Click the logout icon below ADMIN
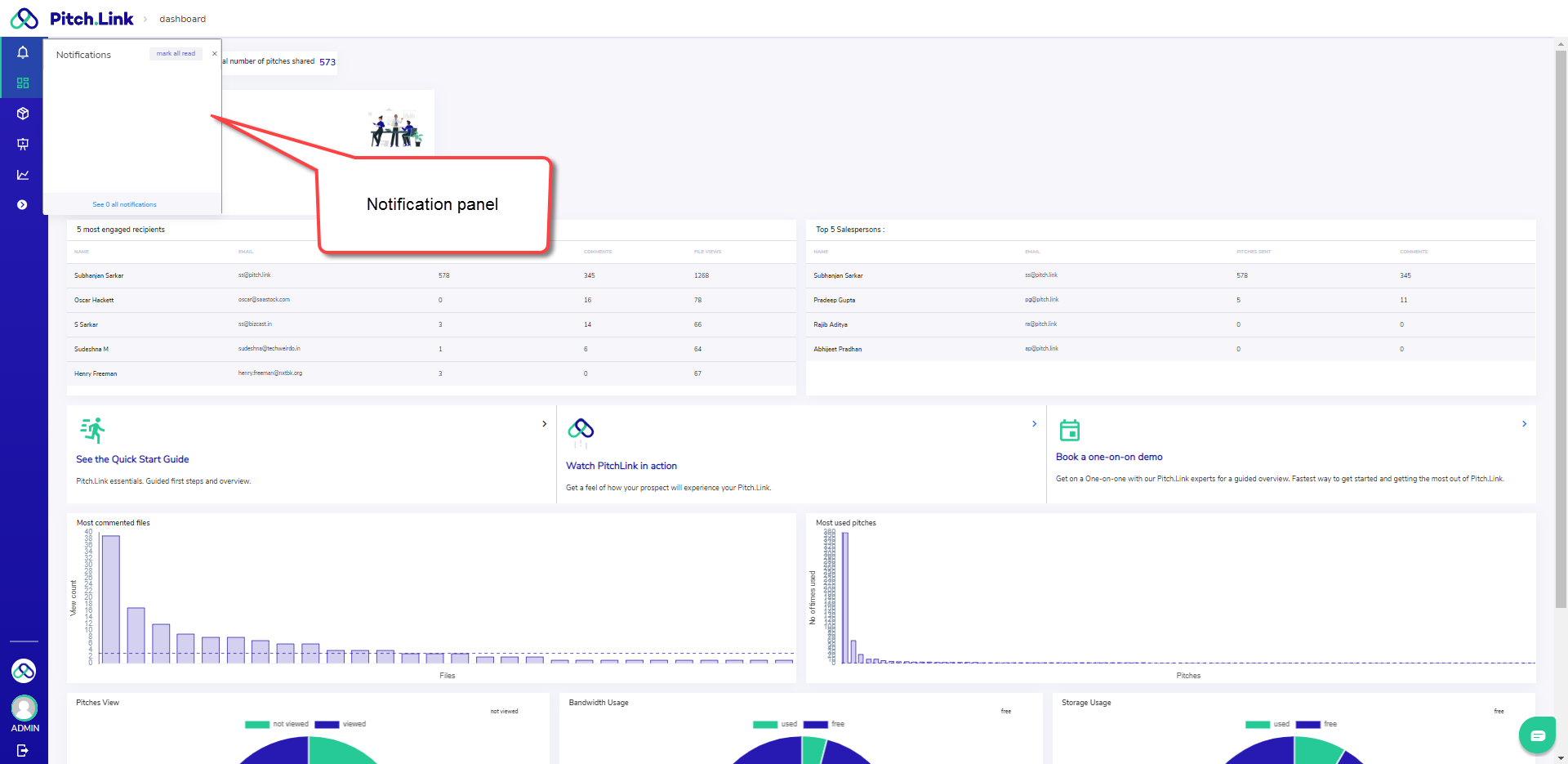Viewport: 1568px width, 764px height. [x=23, y=750]
